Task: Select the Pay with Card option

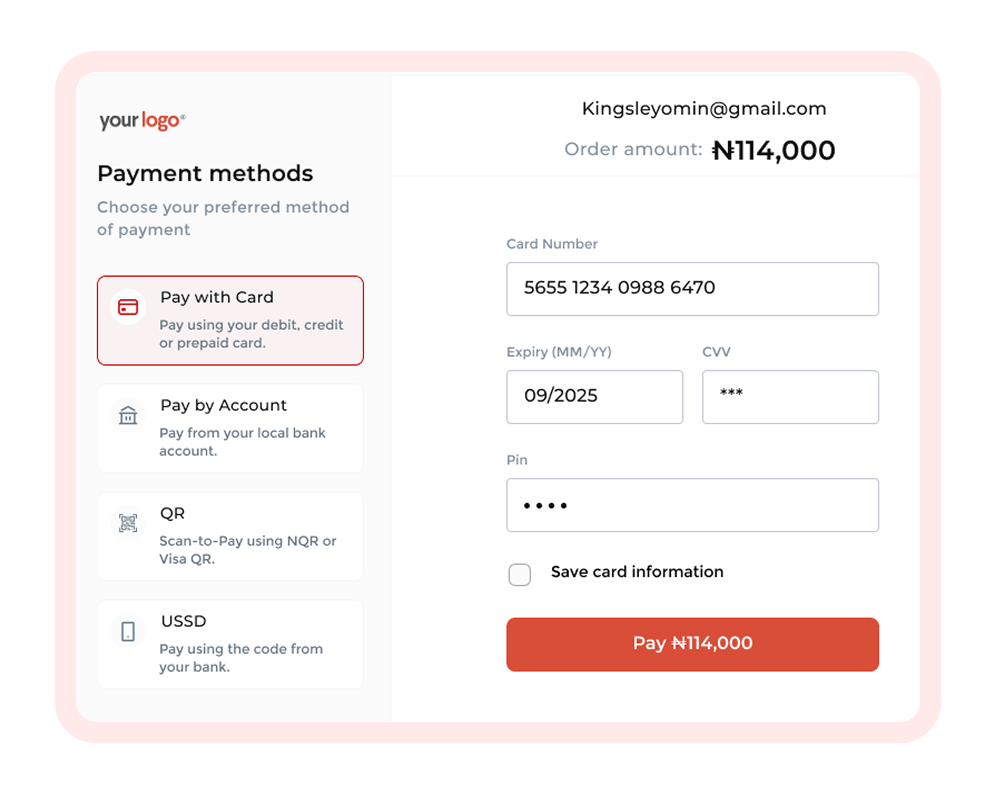Action: (x=230, y=320)
